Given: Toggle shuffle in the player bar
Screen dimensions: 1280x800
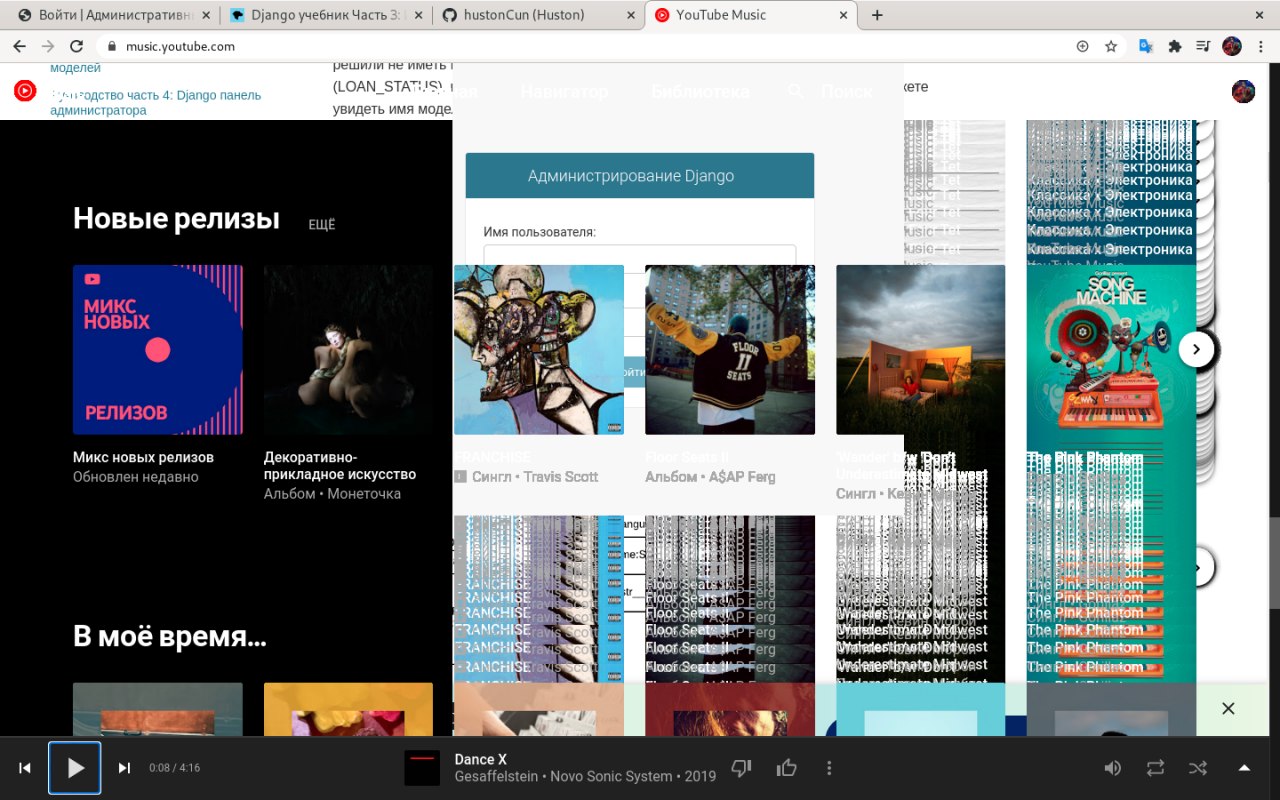Looking at the screenshot, I should point(1198,768).
